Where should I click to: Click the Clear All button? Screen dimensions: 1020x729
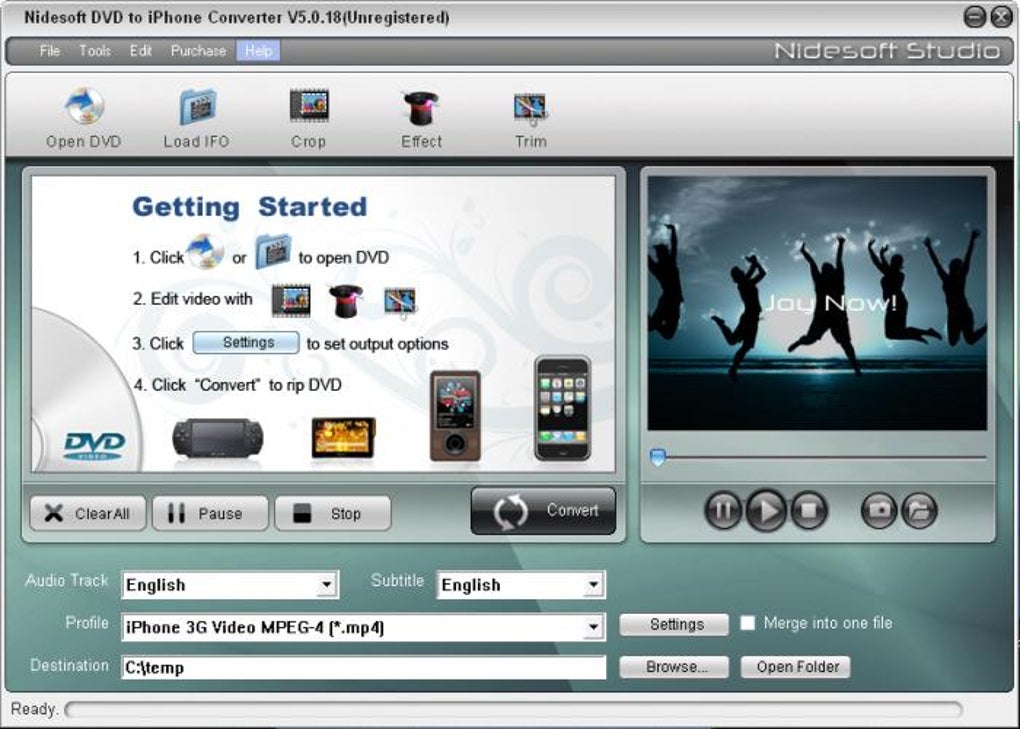[88, 513]
